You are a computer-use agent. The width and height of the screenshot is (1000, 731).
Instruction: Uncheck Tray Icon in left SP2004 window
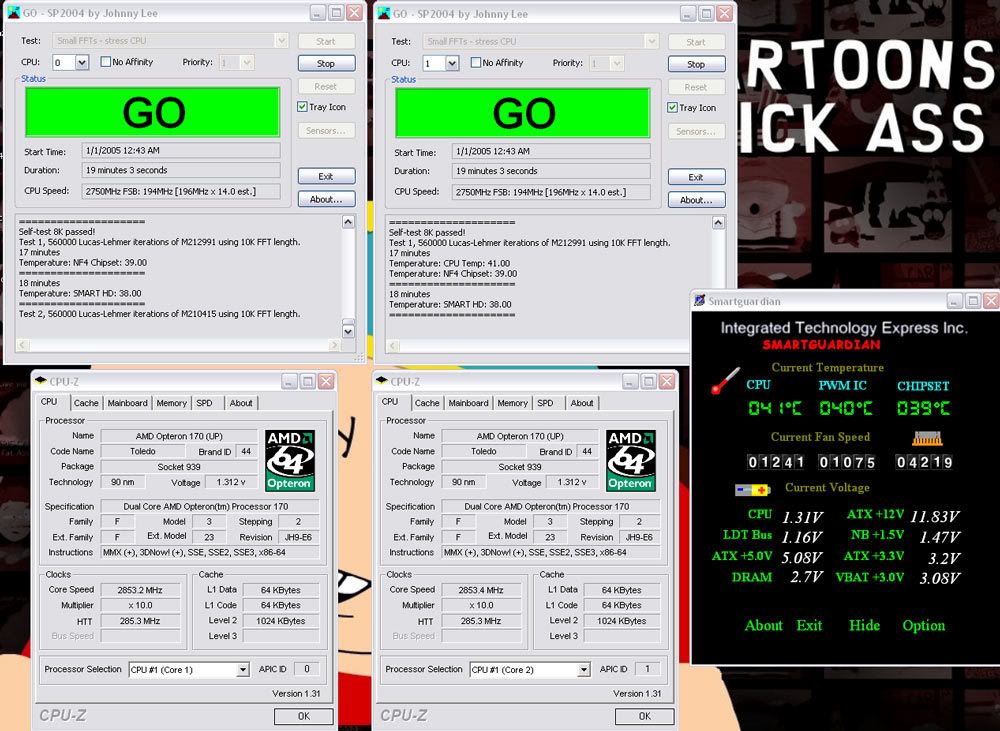(x=302, y=107)
